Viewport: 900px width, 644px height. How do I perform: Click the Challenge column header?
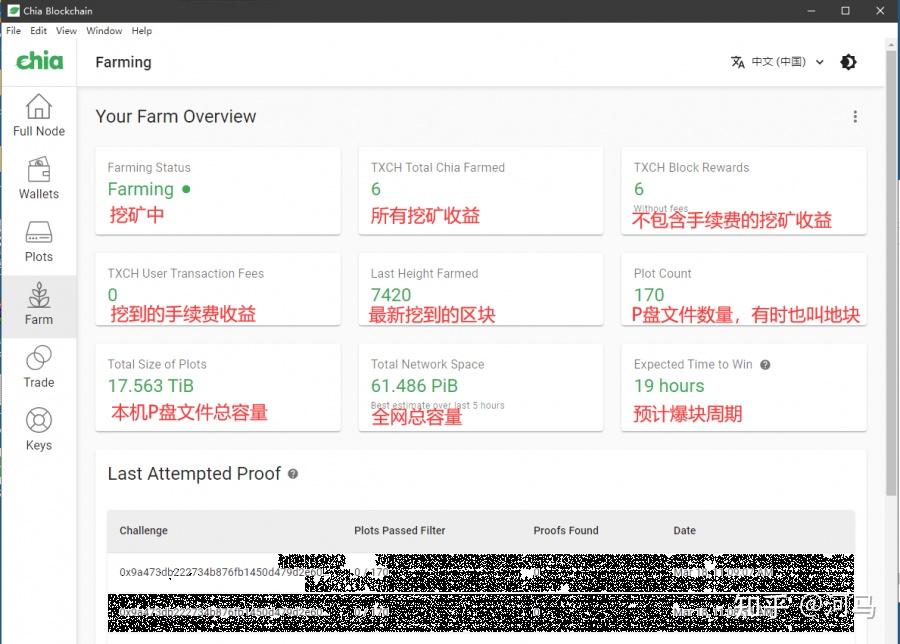[143, 530]
